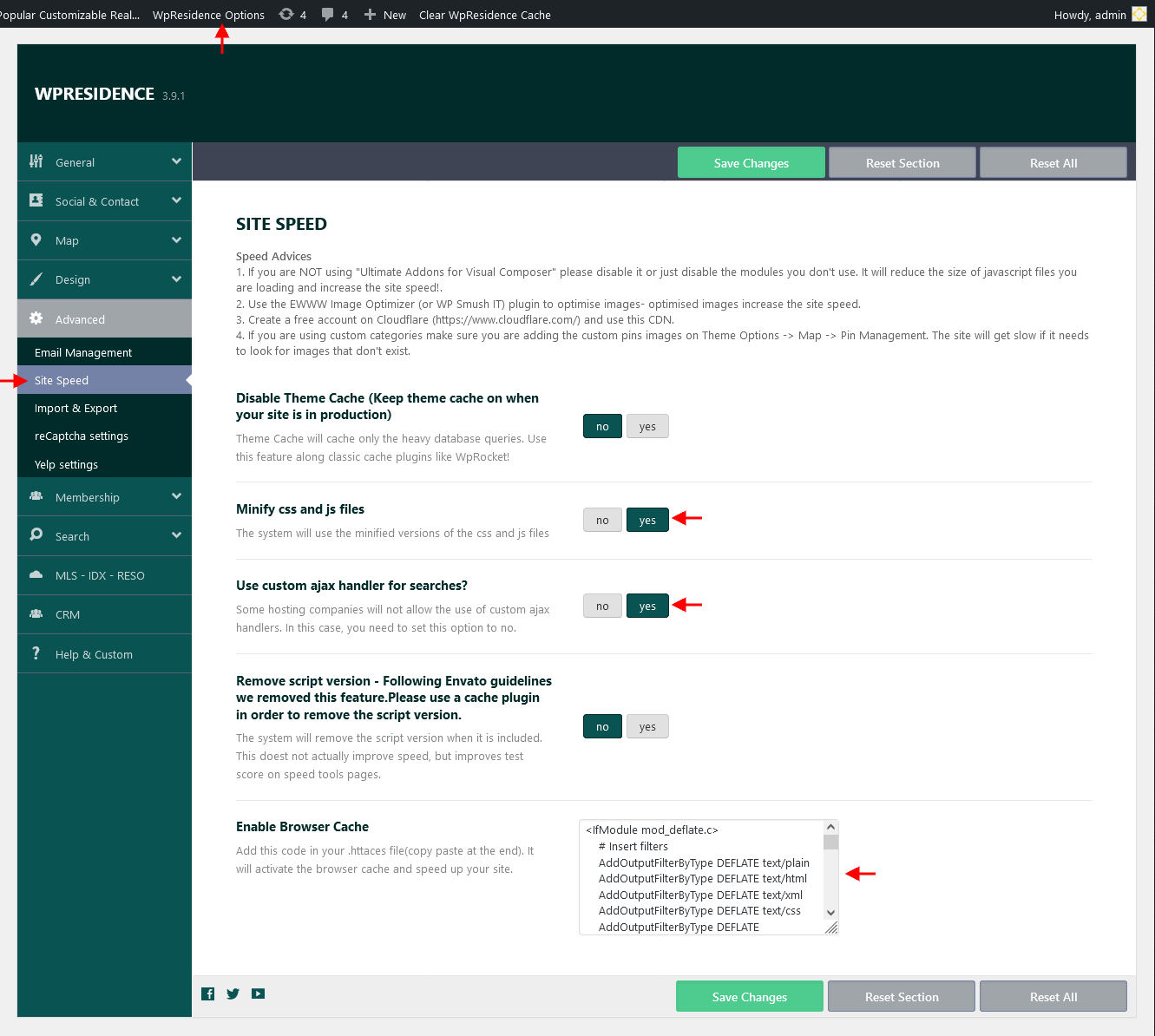The image size is (1155, 1036).
Task: Set Minify css and js files to yes
Action: (647, 520)
